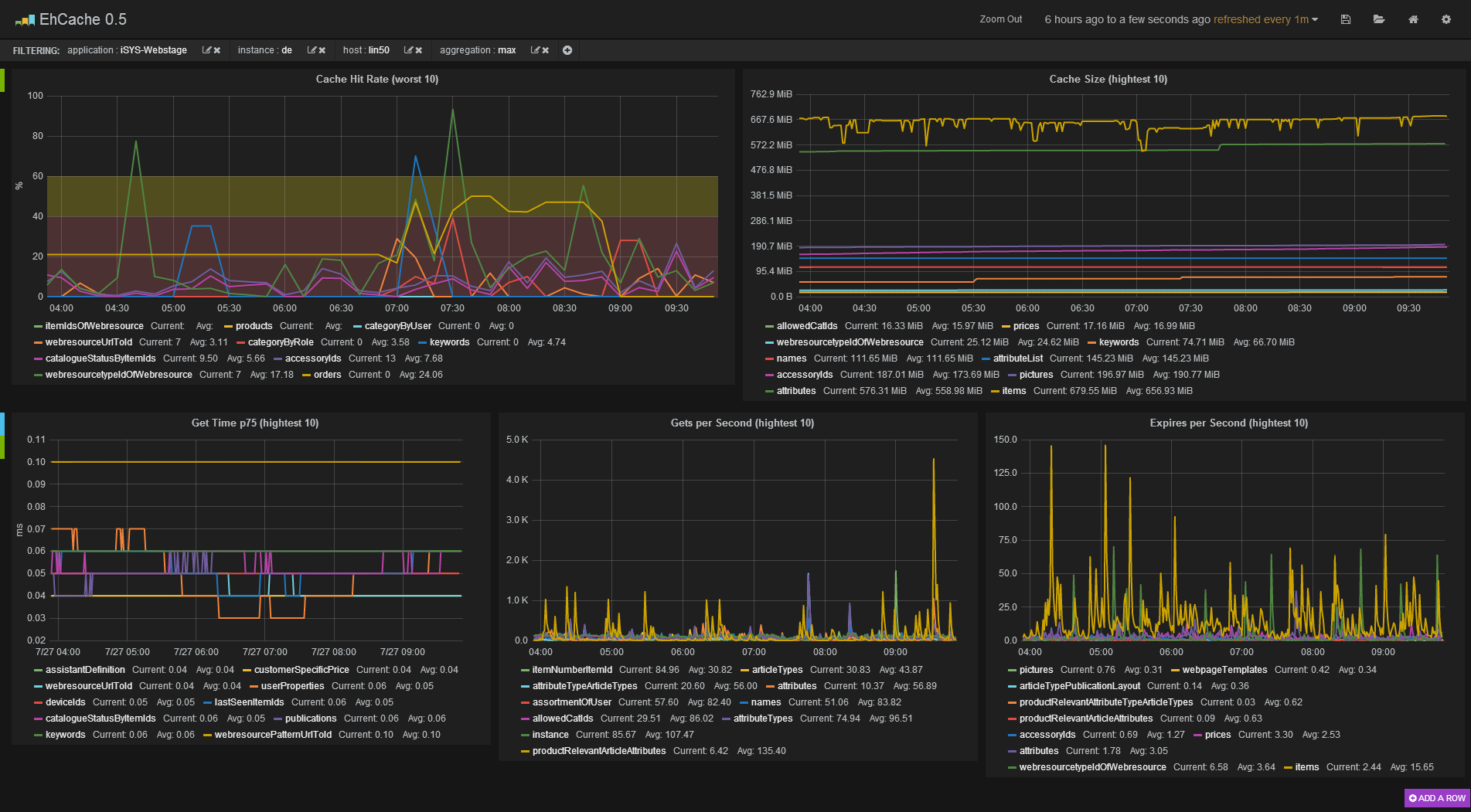Viewport: 1471px width, 812px height.
Task: Click the application : iSYS-Webstage filter label
Action: (x=127, y=50)
